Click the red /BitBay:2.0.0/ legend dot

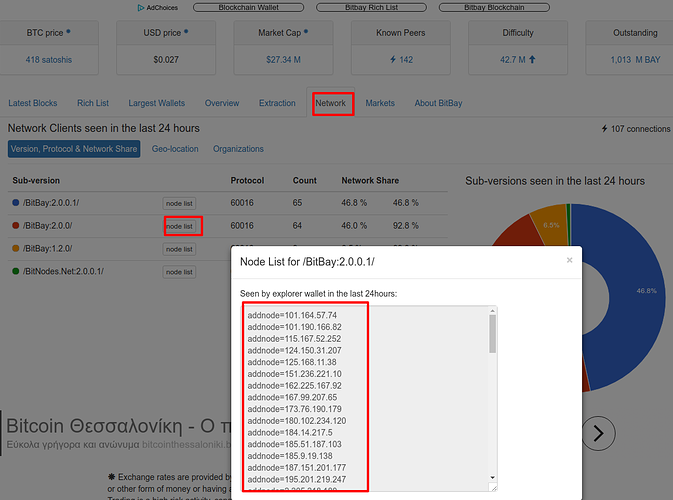(15, 225)
